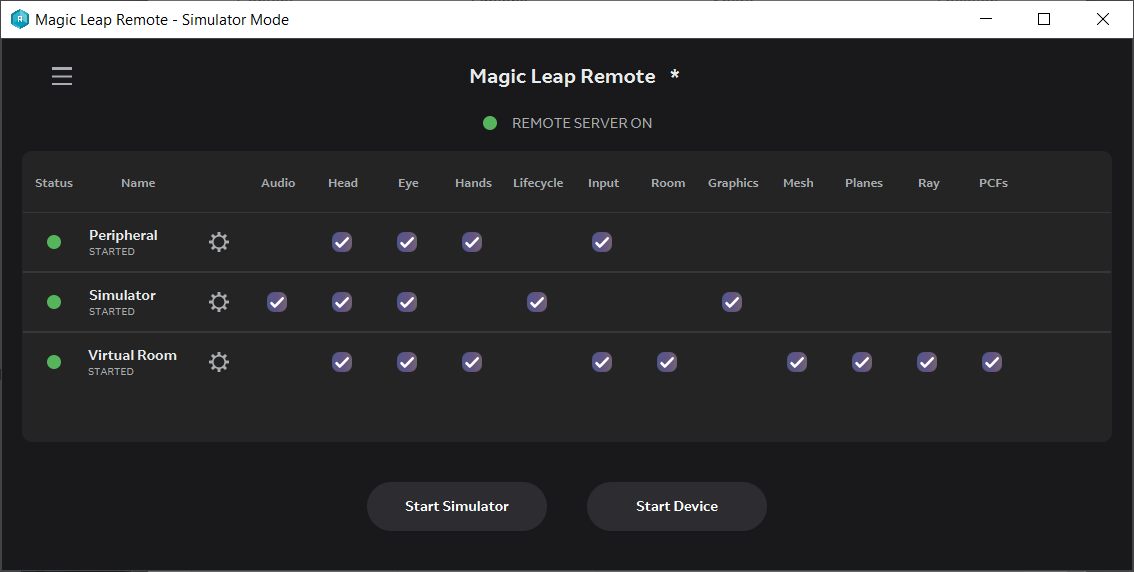Click the Start Device button
Screen dimensions: 1134x572
tap(677, 506)
